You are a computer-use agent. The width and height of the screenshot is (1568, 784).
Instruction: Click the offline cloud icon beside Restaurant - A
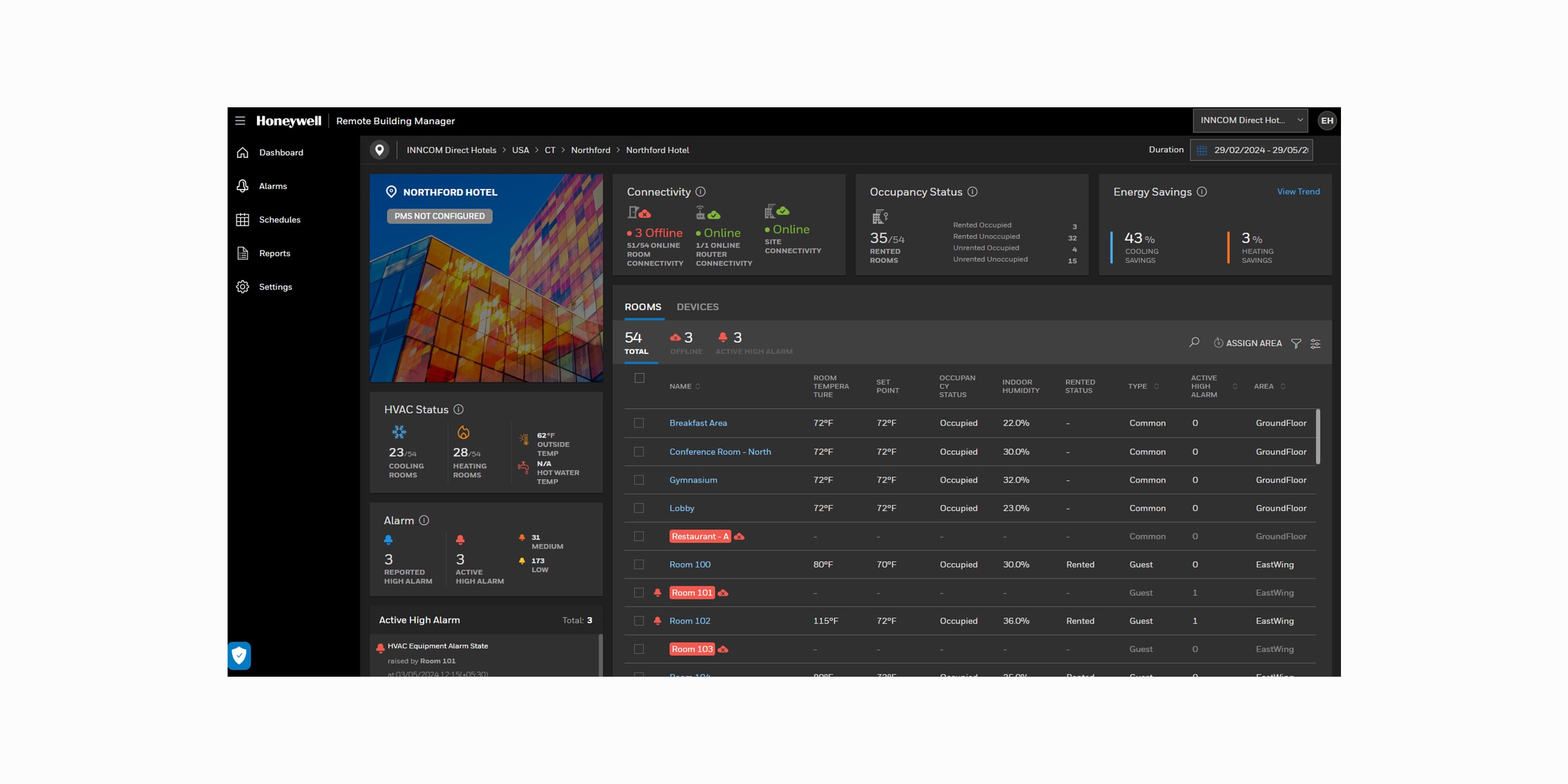tap(739, 536)
